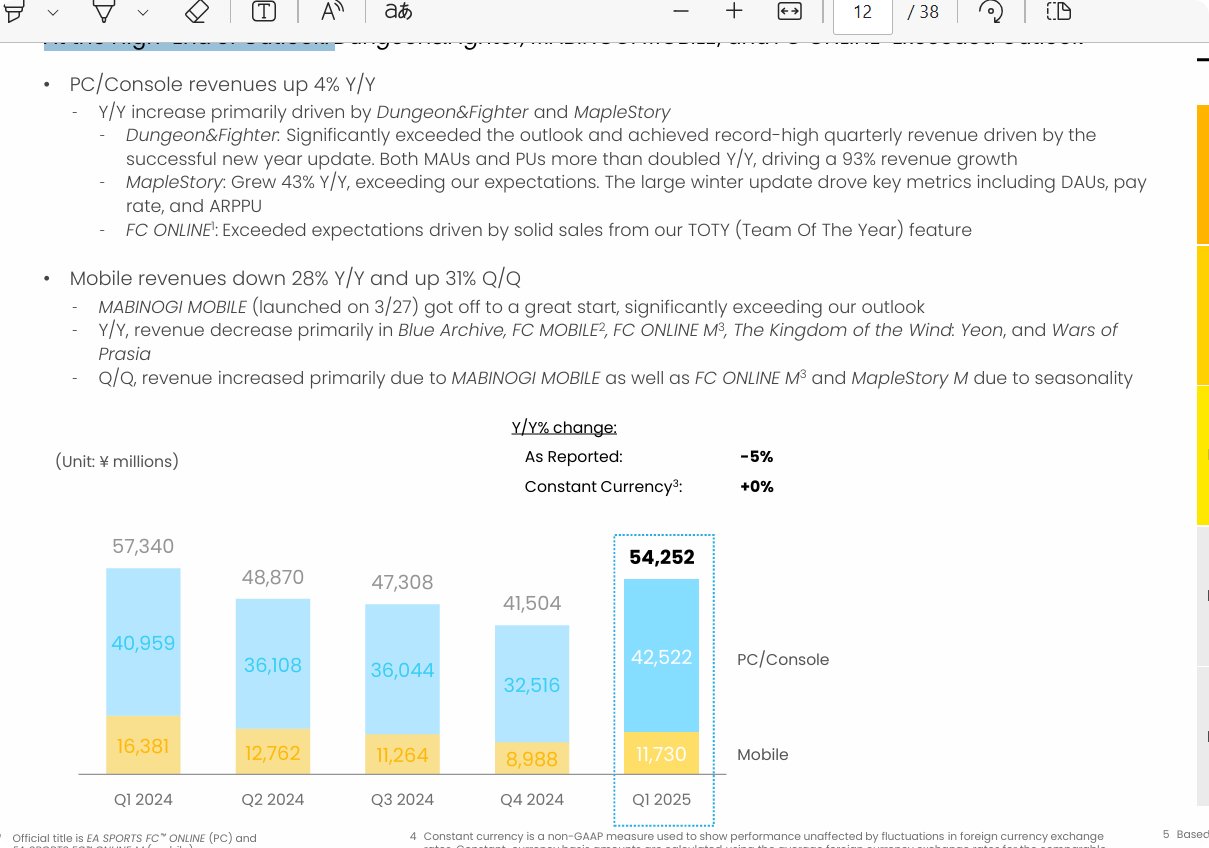Zoom in with the plus button
The width and height of the screenshot is (1209, 848).
(734, 11)
